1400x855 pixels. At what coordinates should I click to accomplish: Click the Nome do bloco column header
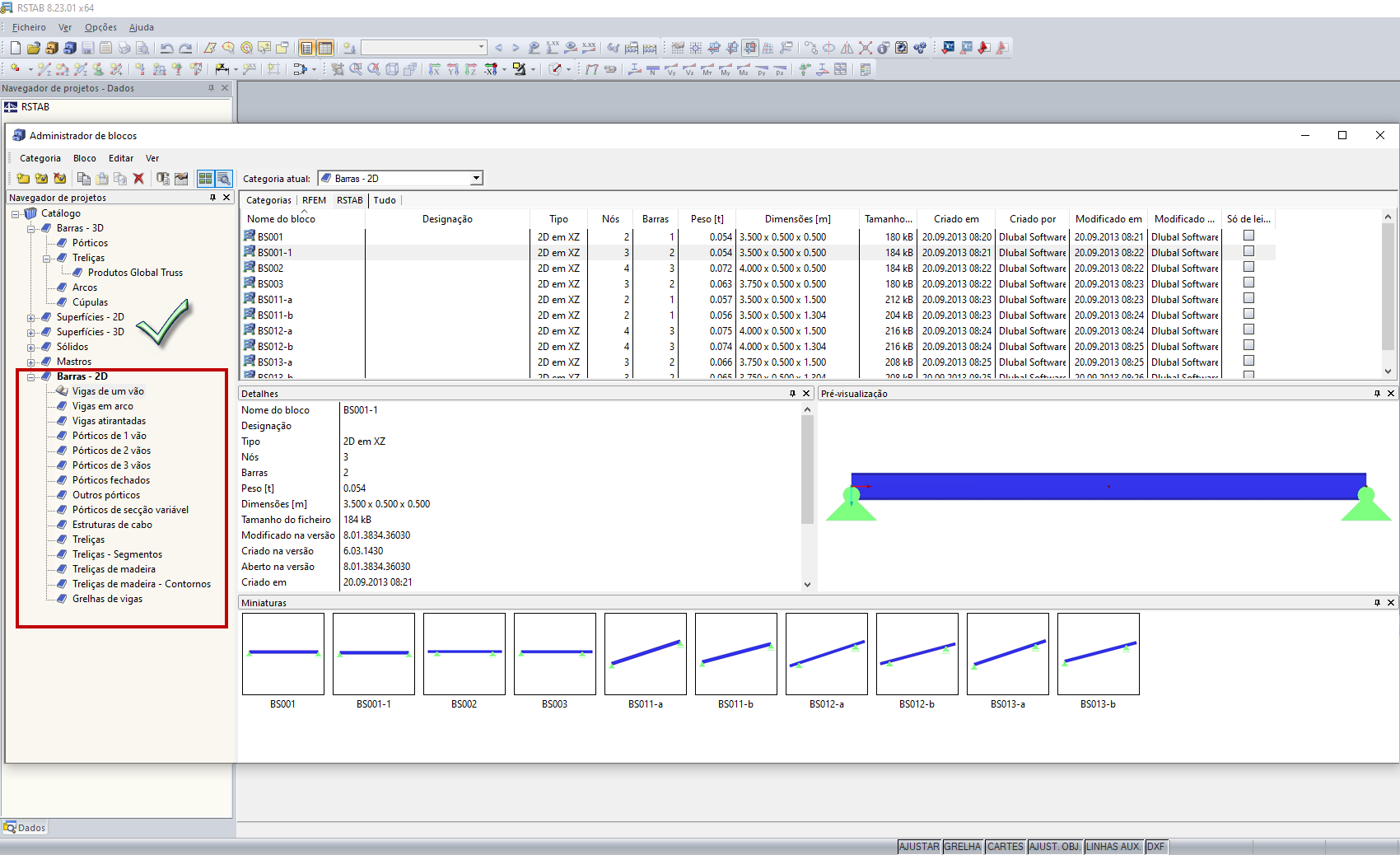[x=281, y=219]
